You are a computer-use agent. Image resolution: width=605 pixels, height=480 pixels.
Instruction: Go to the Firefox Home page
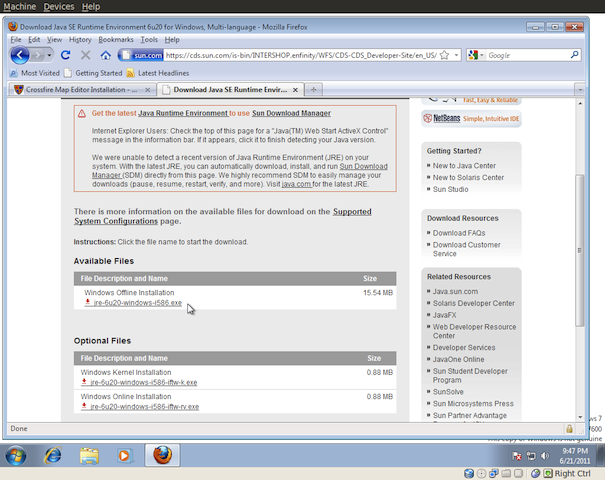click(106, 55)
